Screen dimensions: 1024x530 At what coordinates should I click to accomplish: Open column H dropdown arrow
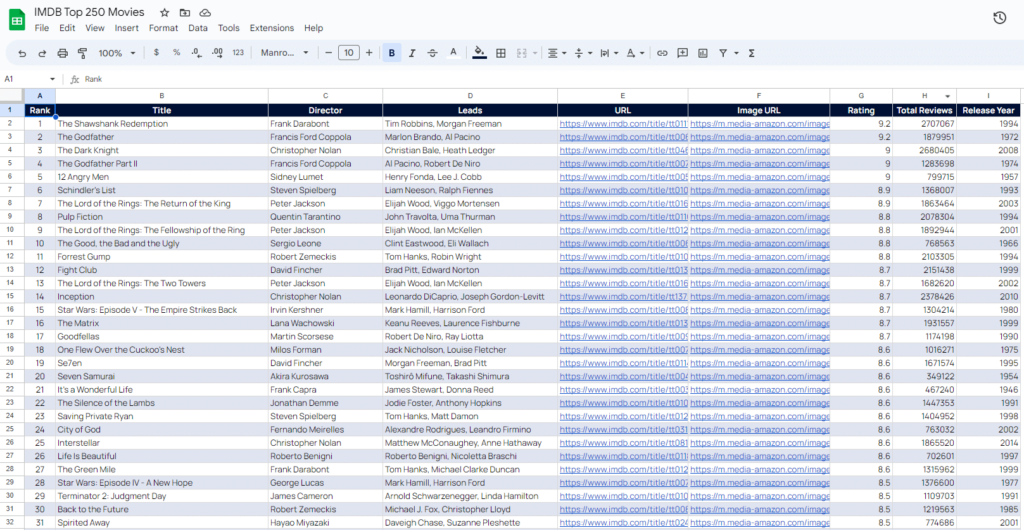click(947, 95)
